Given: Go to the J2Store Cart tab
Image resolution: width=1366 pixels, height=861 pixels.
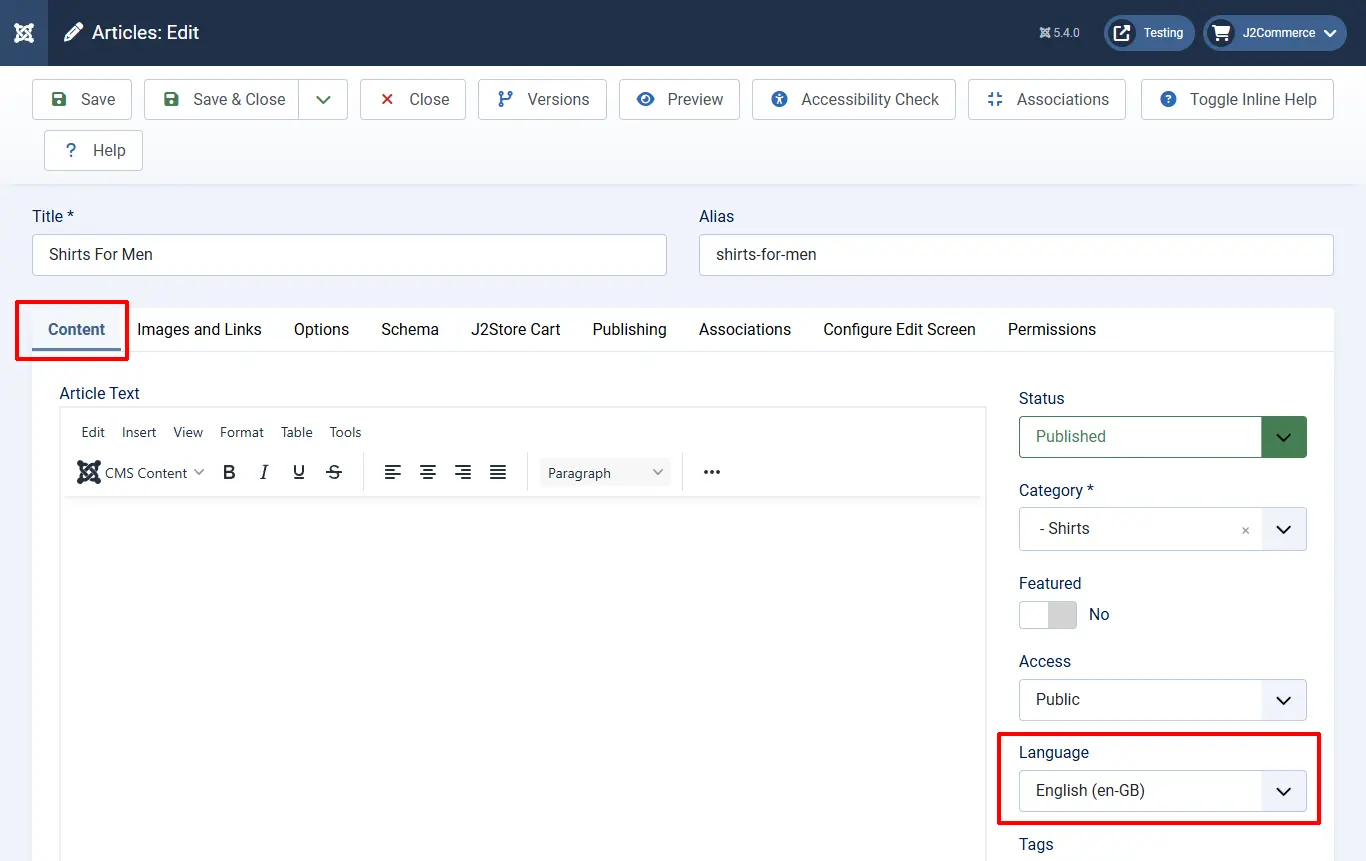Looking at the screenshot, I should click(516, 330).
